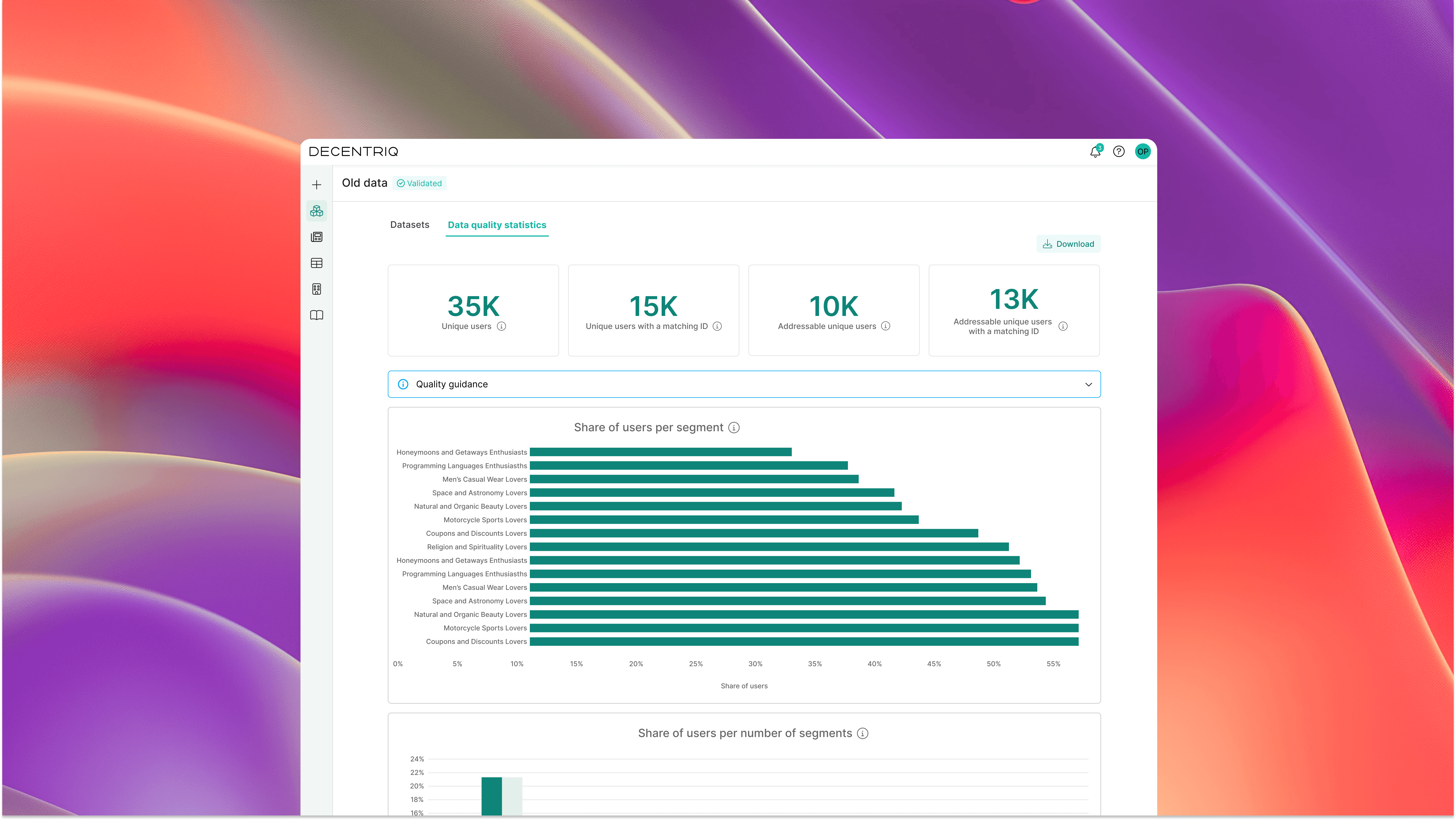1456x820 pixels.
Task: Open the newspaper-style sidebar icon
Action: 317,237
